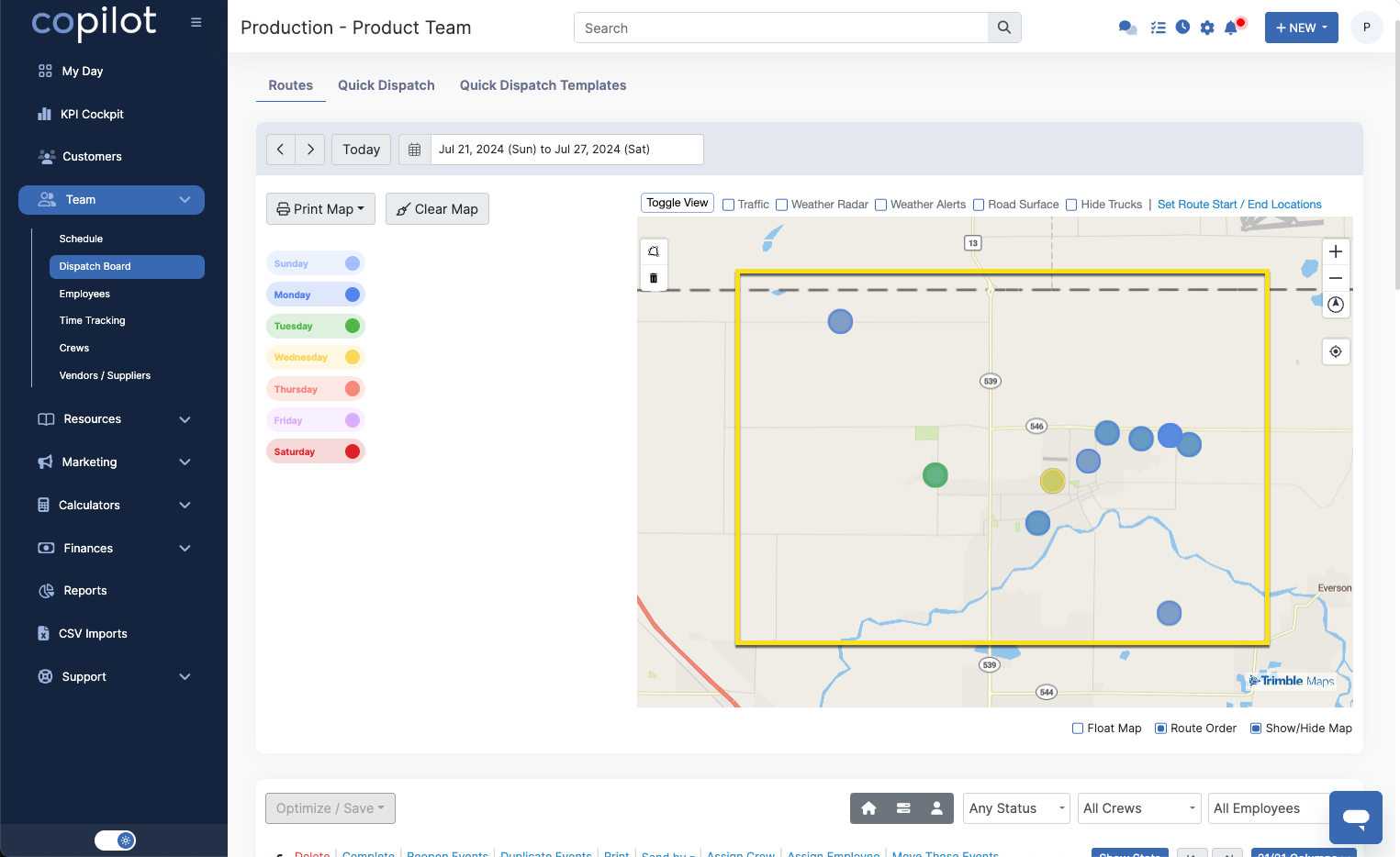This screenshot has height=857, width=1400.
Task: Click the home filter icon button
Action: click(868, 808)
